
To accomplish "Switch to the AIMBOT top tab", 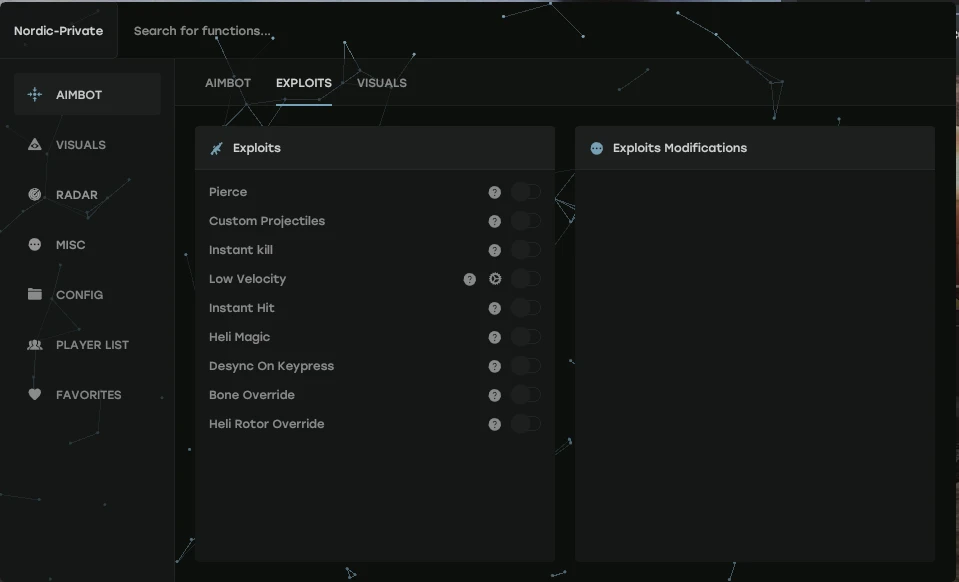I will tap(228, 83).
